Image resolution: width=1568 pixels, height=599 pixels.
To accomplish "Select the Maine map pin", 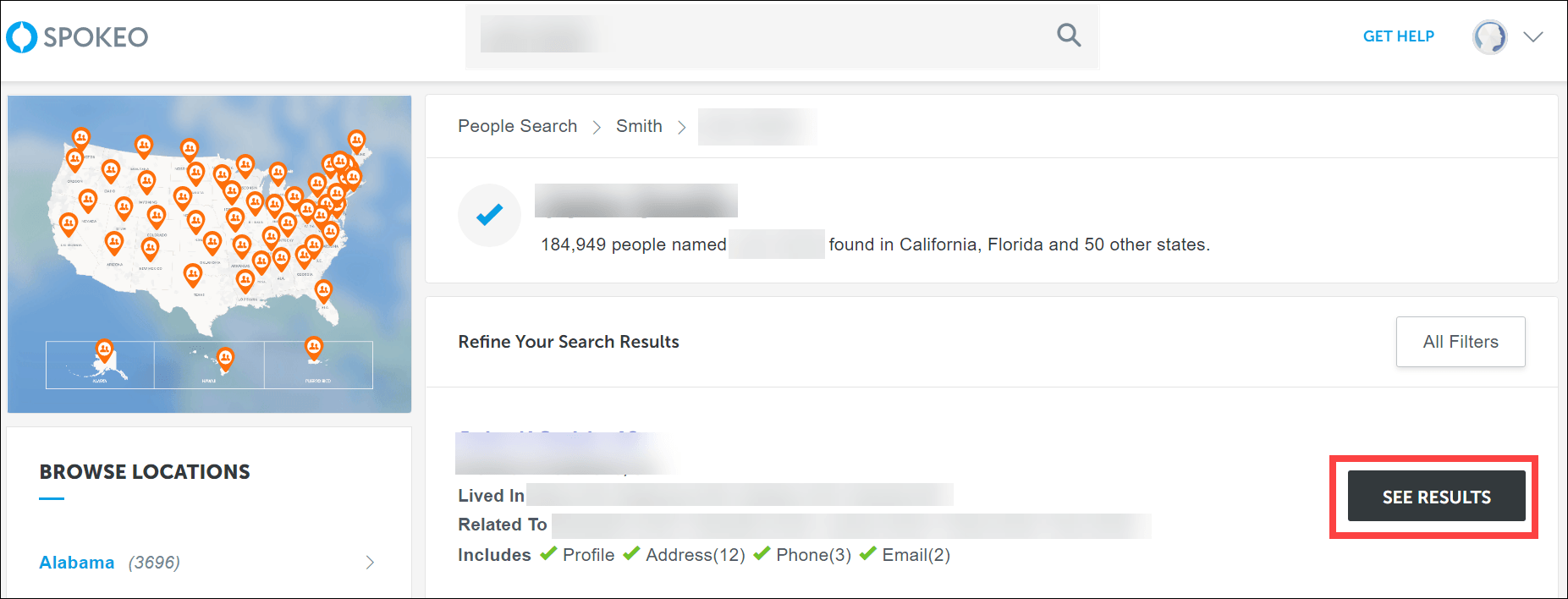I will point(357,141).
